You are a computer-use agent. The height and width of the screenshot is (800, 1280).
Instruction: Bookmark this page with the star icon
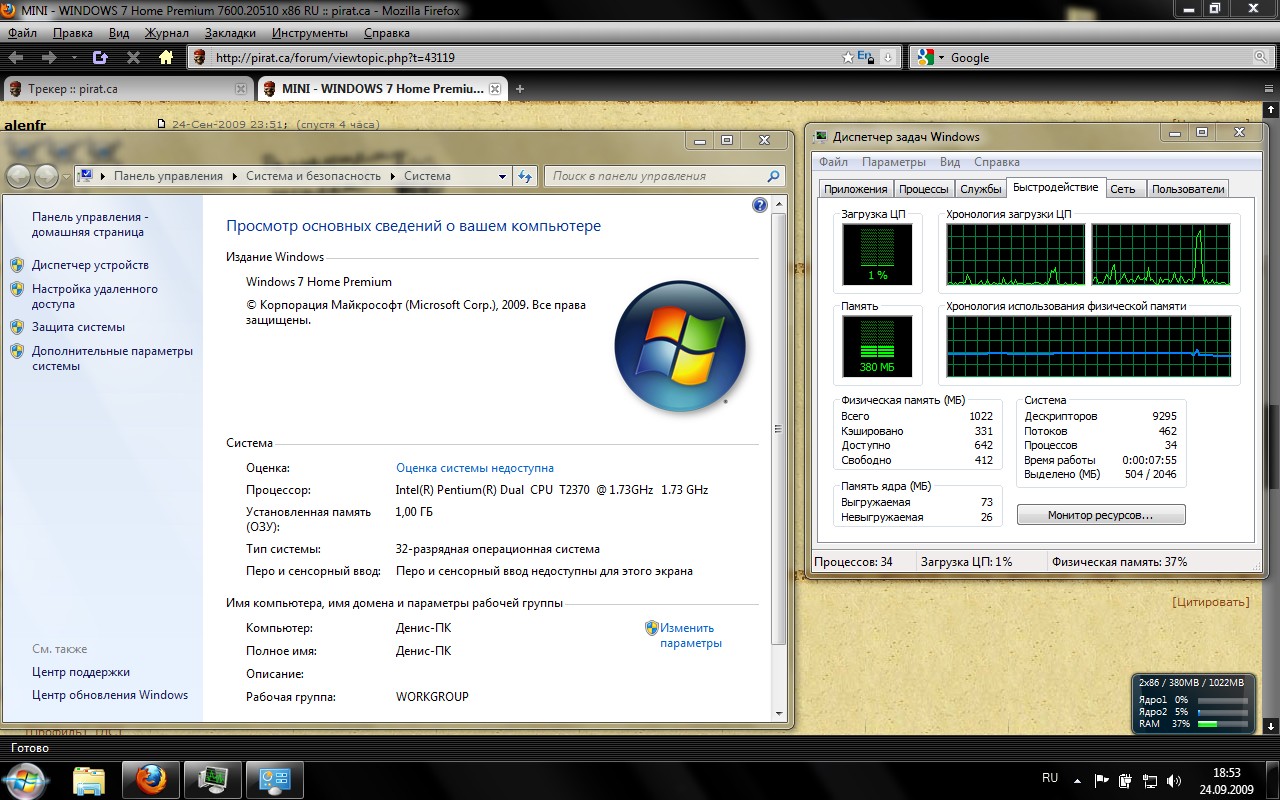[x=848, y=57]
